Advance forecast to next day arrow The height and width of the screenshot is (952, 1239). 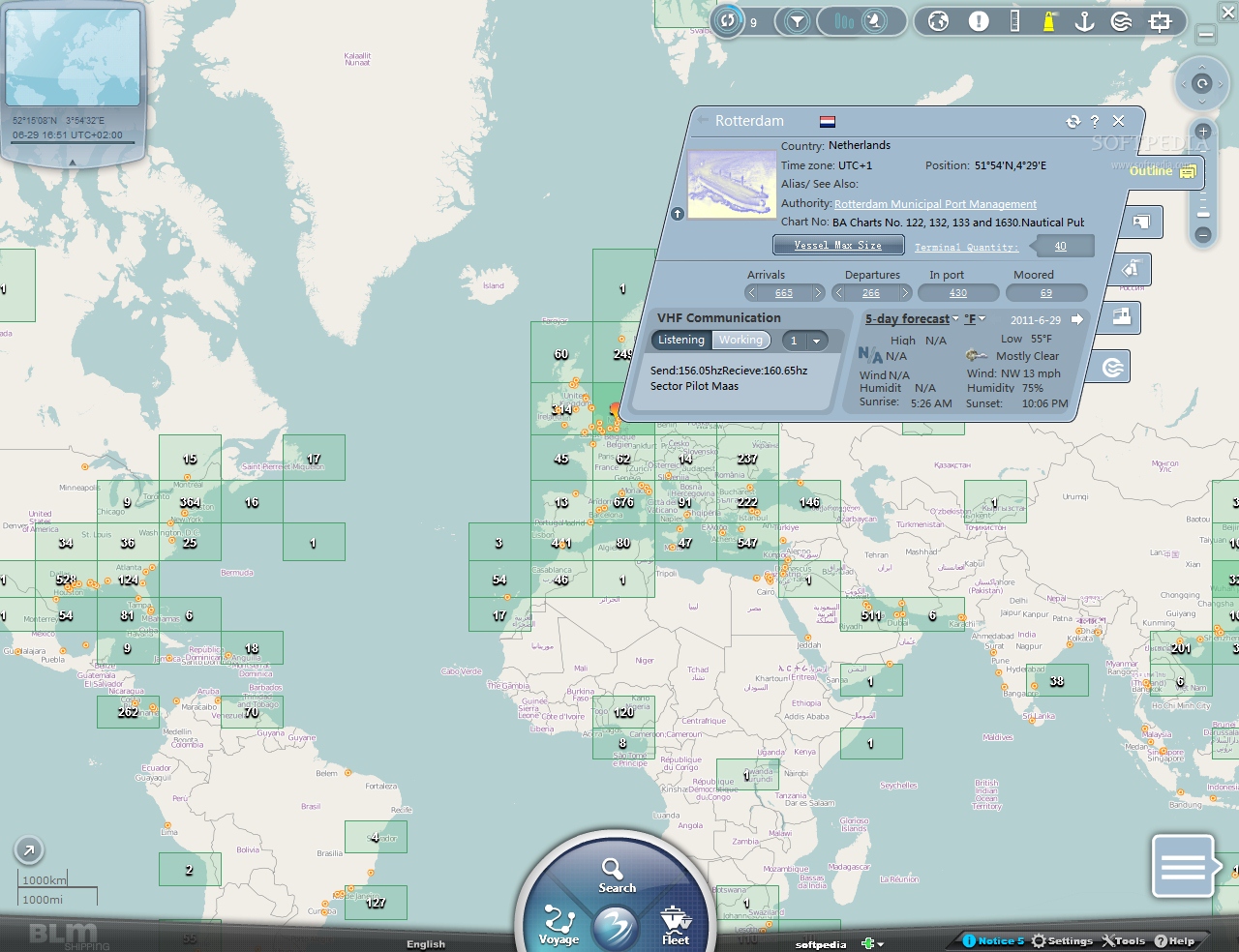(1076, 319)
